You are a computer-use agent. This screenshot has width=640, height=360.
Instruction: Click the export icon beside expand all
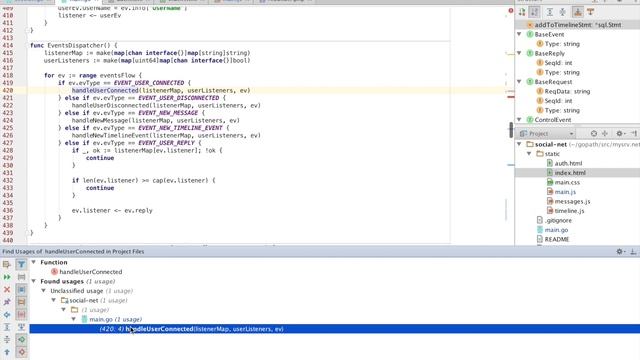(21, 327)
